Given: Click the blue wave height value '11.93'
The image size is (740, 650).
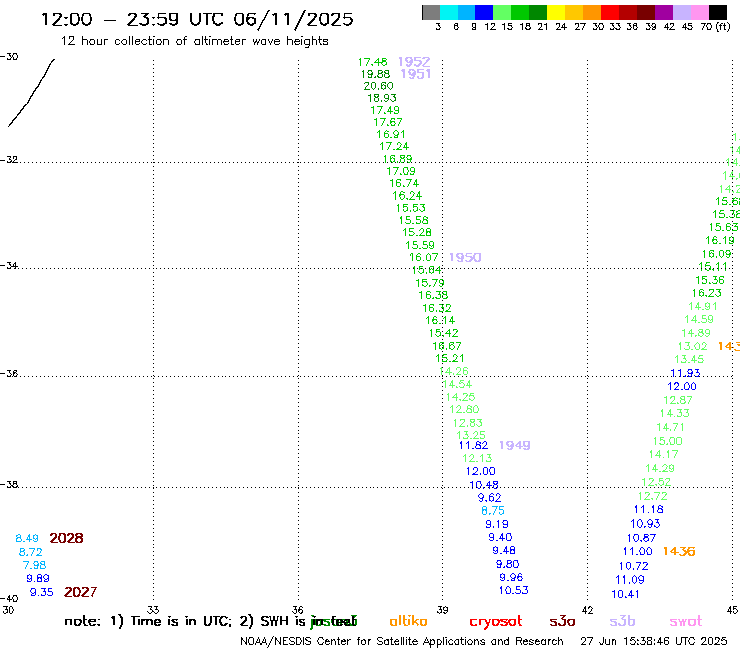Looking at the screenshot, I should (x=685, y=373).
